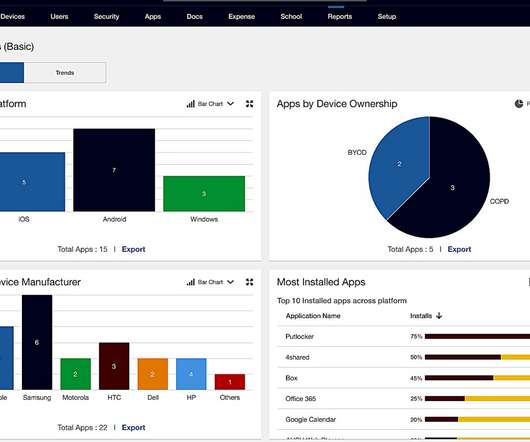Sort by the Installs arrow icon
The height and width of the screenshot is (442, 530).
[439, 316]
